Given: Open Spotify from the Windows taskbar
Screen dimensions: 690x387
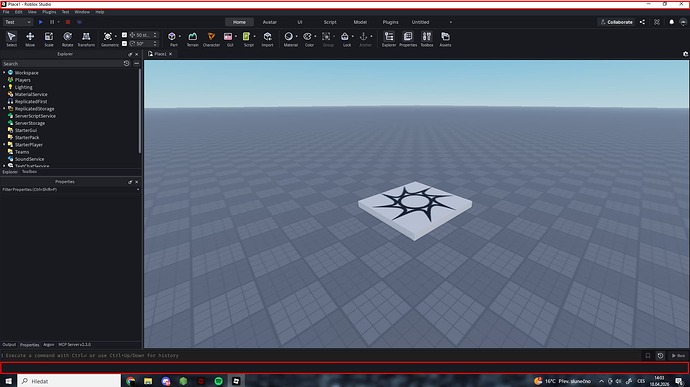Looking at the screenshot, I should (x=219, y=381).
